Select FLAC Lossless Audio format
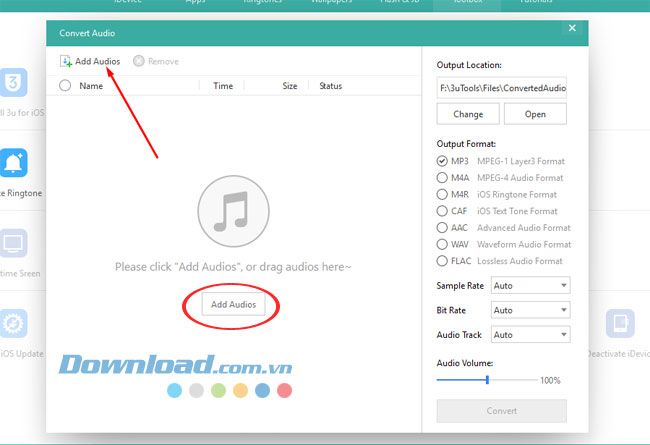The width and height of the screenshot is (650, 445). tap(442, 260)
